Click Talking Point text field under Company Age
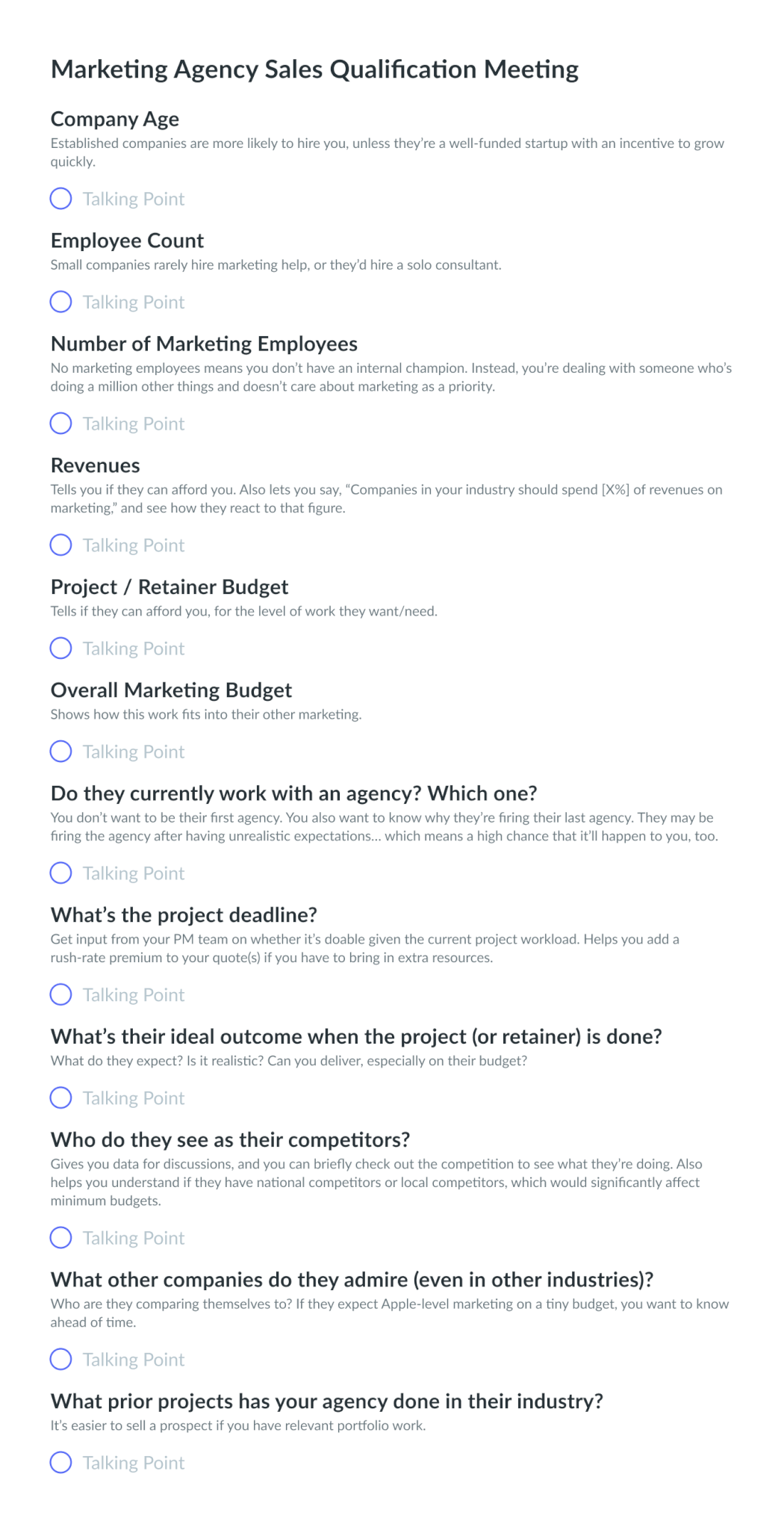 (x=134, y=199)
